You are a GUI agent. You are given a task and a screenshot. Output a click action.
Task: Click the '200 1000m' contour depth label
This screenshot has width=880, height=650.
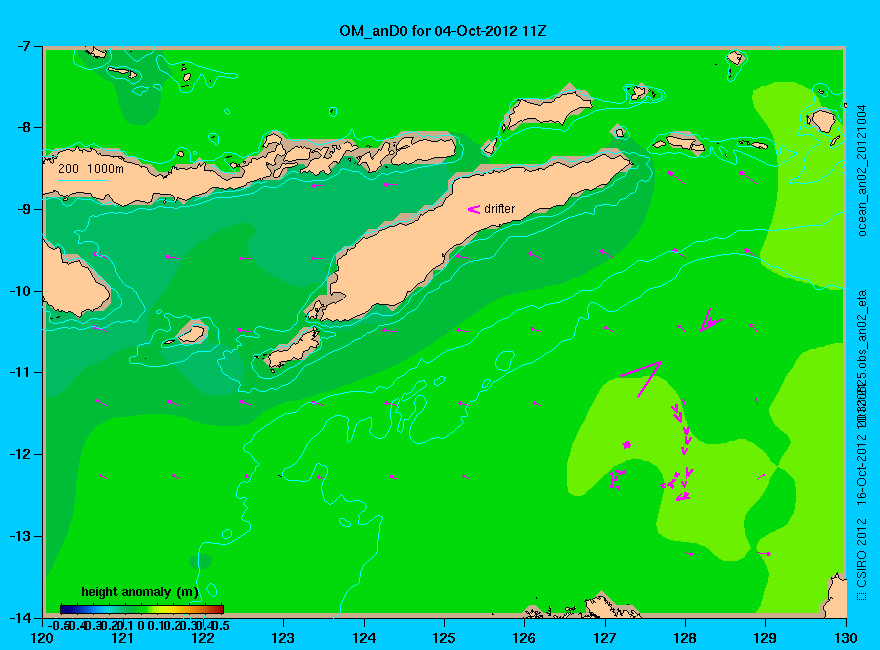tap(91, 168)
